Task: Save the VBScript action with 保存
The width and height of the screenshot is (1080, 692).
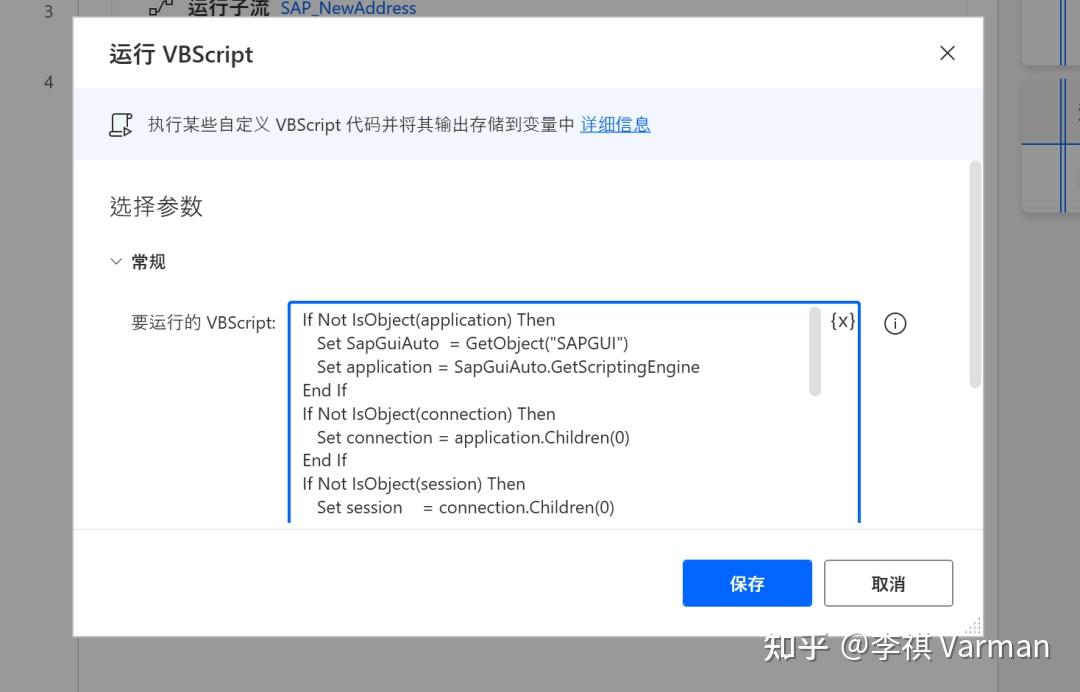Action: tap(747, 583)
